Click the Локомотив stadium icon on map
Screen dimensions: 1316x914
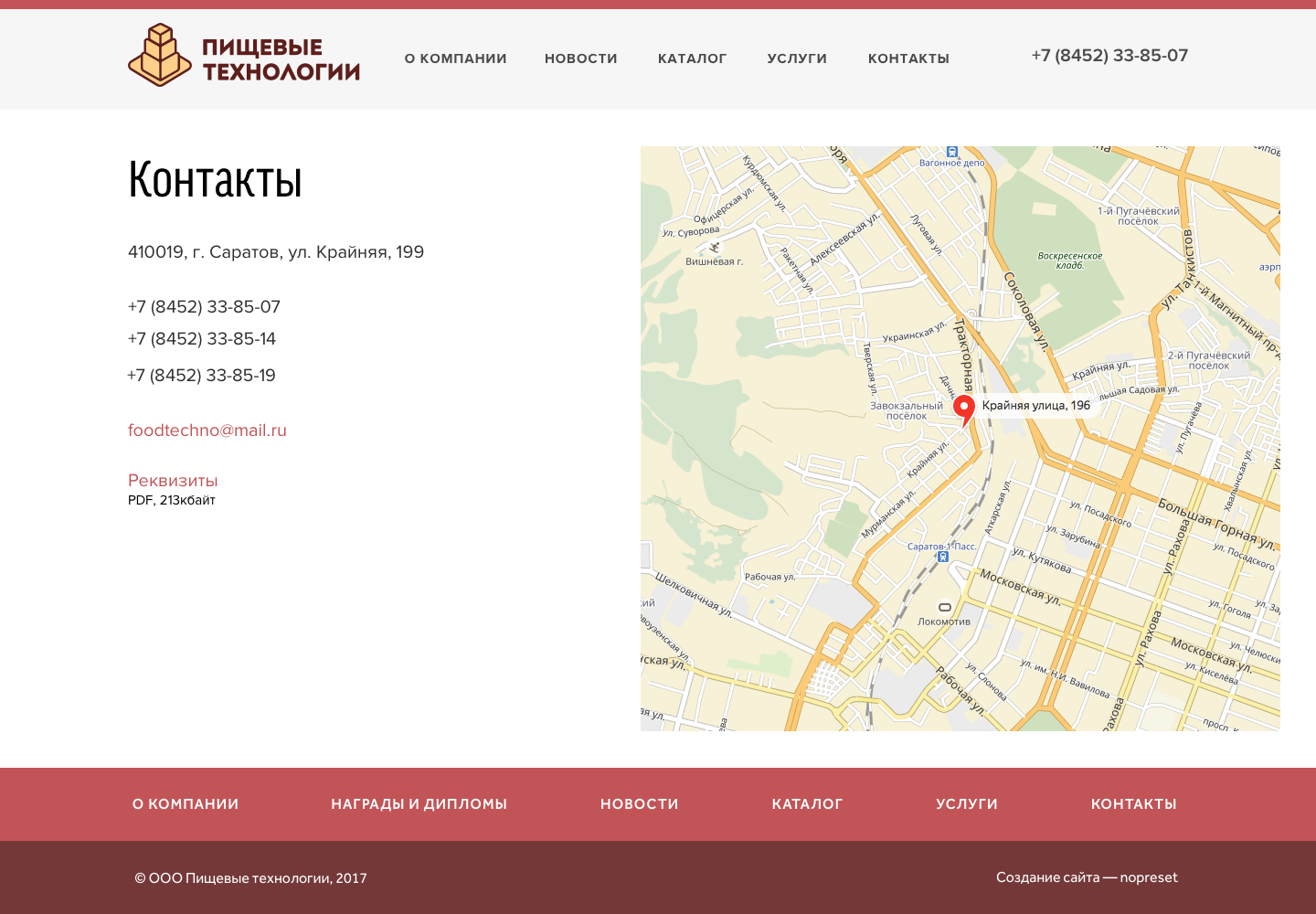[945, 607]
